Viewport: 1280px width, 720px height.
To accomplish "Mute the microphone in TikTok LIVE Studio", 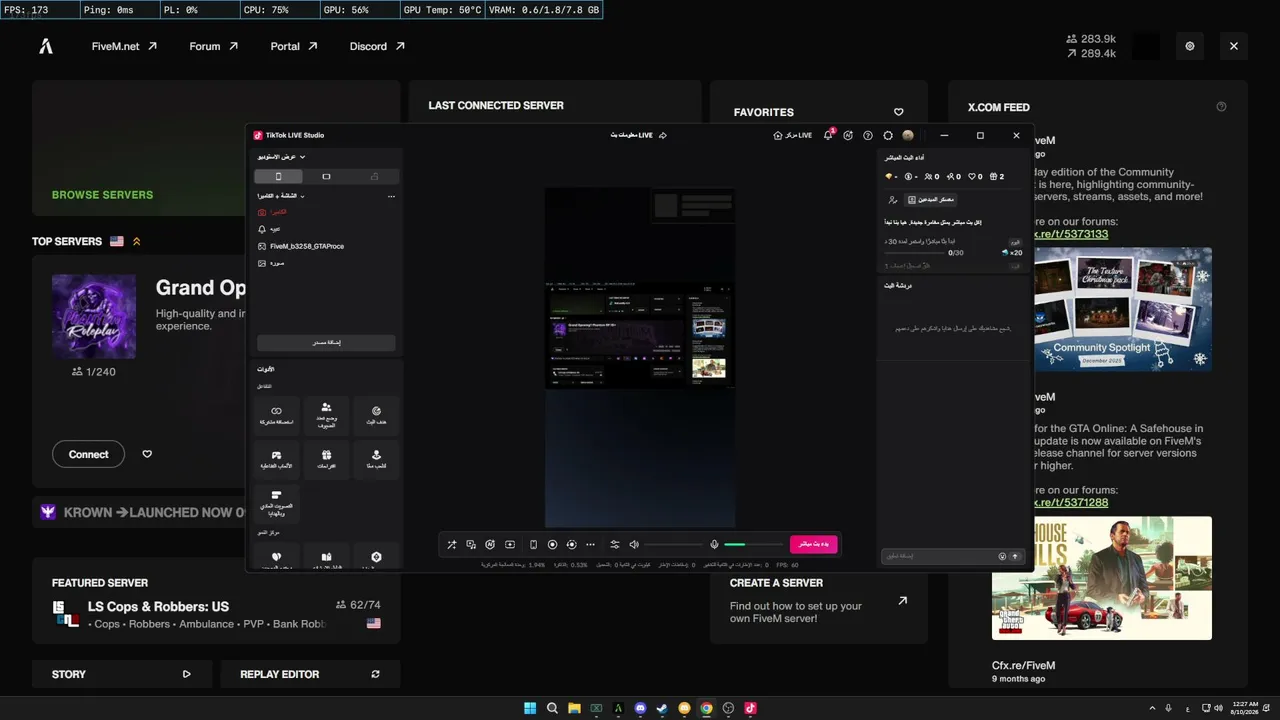I will (714, 545).
